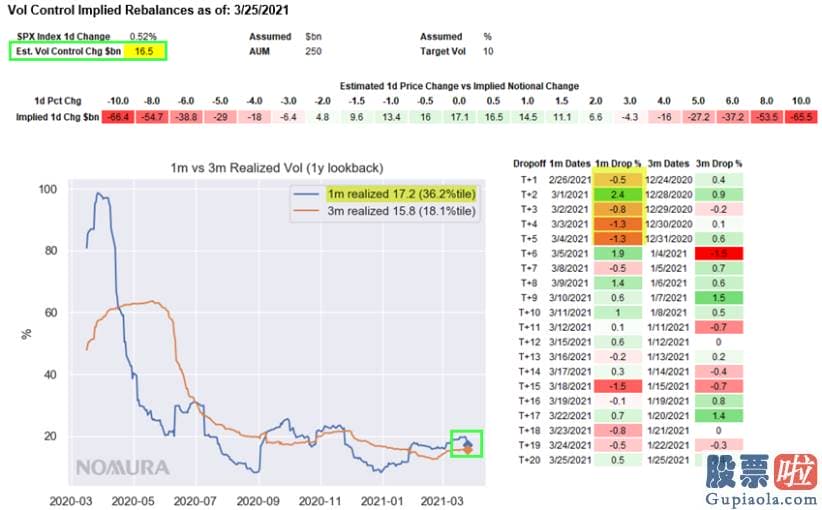
Task: Select legend entry "3m realized 15.8 (18.1%tile)"
Action: point(402,211)
